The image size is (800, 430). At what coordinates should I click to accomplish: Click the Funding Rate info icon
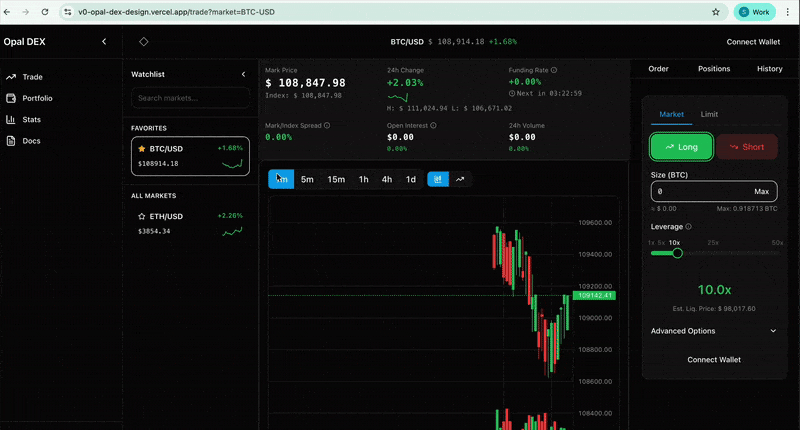pyautogui.click(x=554, y=70)
